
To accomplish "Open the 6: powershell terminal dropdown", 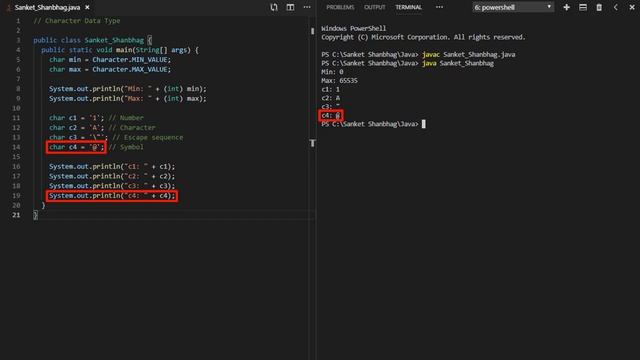I will point(513,7).
